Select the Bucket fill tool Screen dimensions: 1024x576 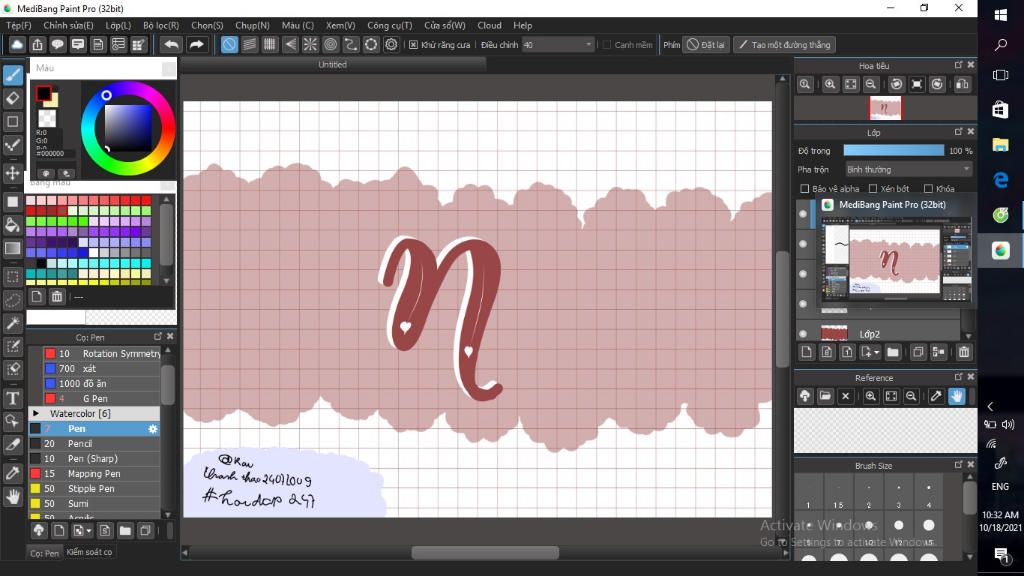point(12,225)
